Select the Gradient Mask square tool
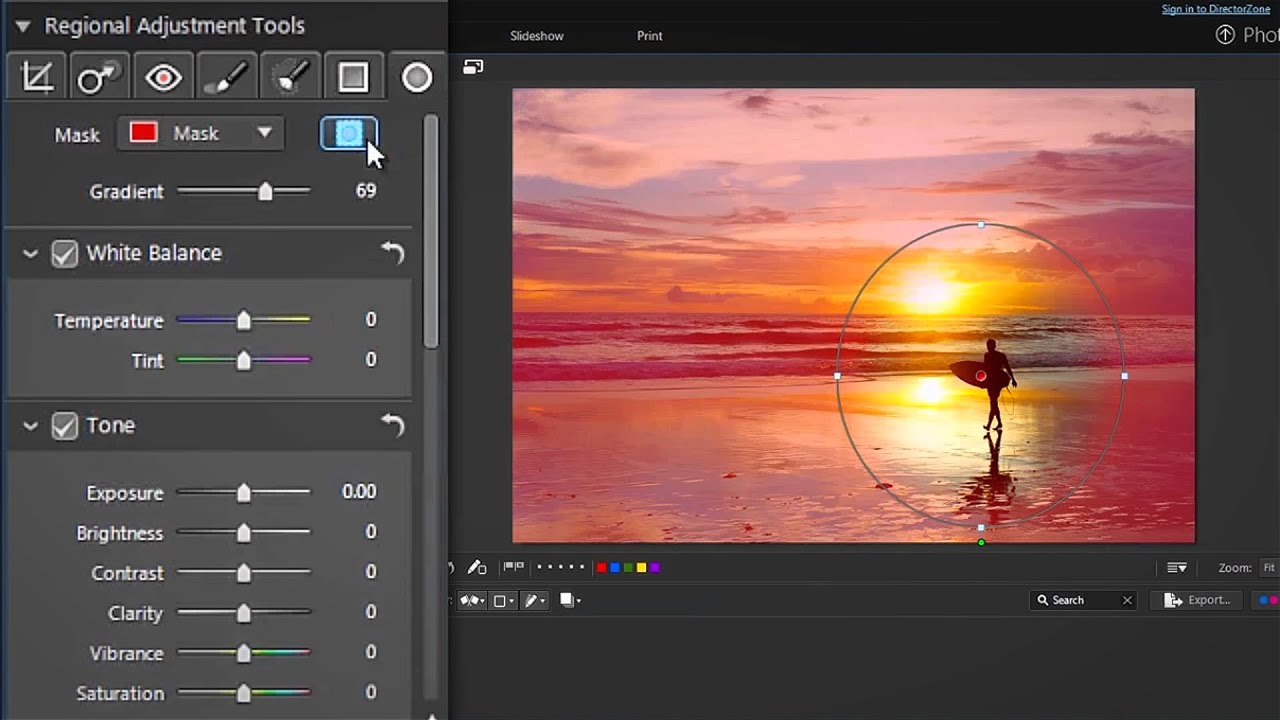Screen dimensions: 1280x720 point(353,77)
